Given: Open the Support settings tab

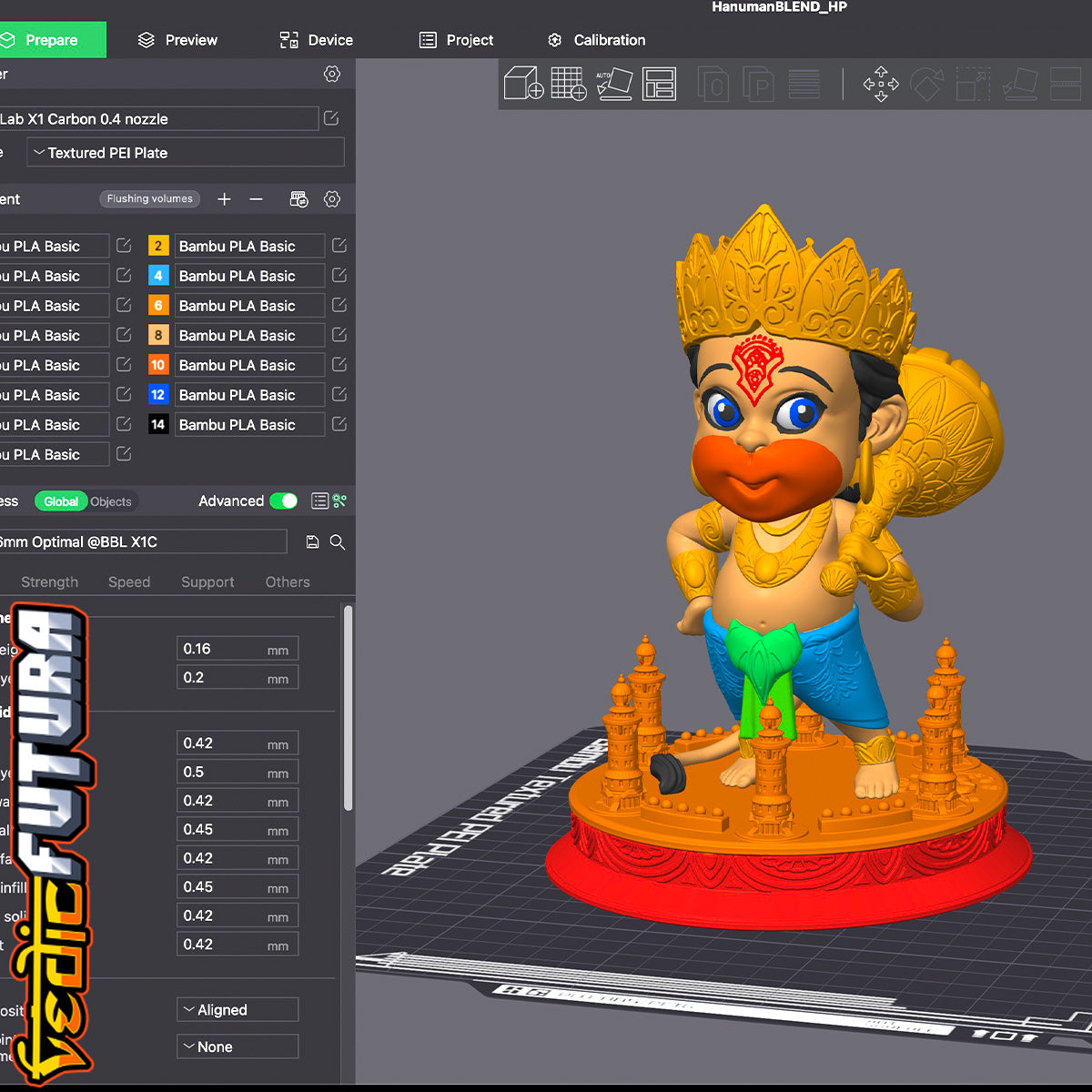Looking at the screenshot, I should [x=207, y=582].
